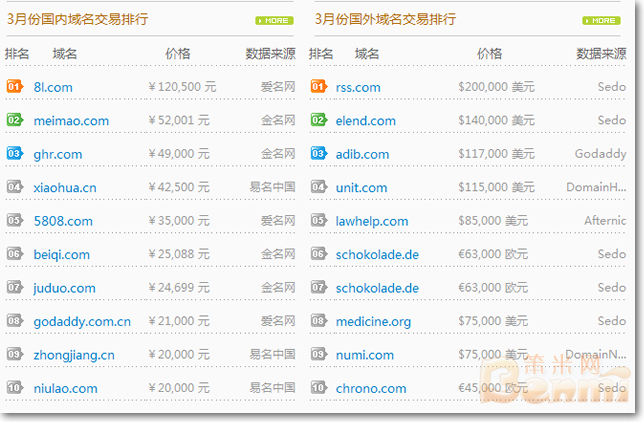
Task: Select the price ¥49,000 元
Action: tap(179, 154)
